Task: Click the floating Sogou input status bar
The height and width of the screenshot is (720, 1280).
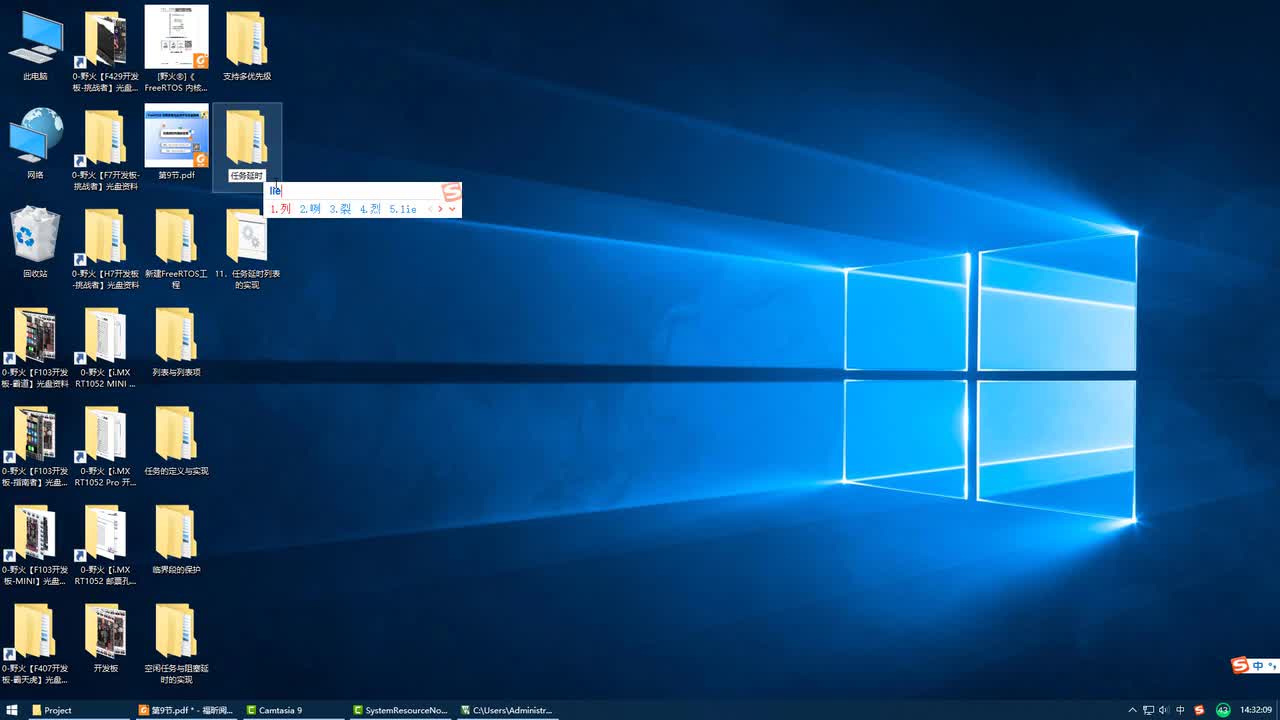Action: point(1254,666)
